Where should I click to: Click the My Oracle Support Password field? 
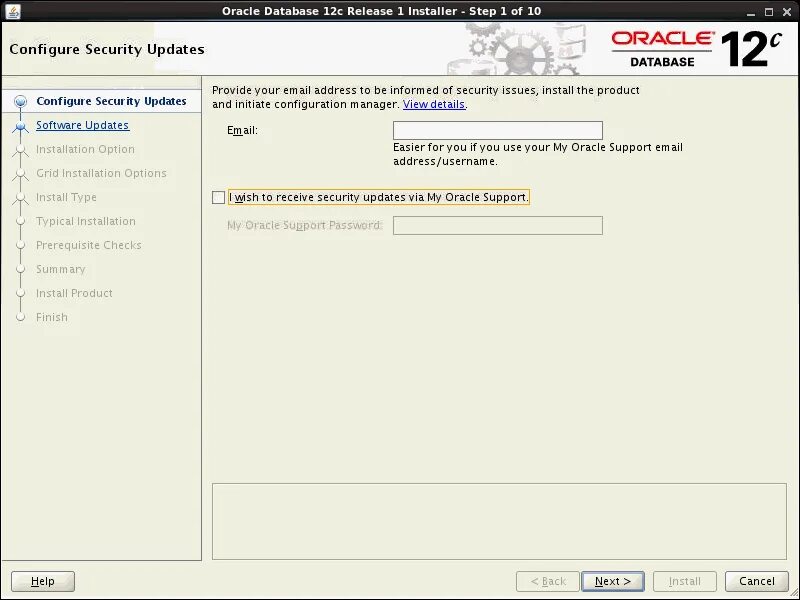pos(497,226)
